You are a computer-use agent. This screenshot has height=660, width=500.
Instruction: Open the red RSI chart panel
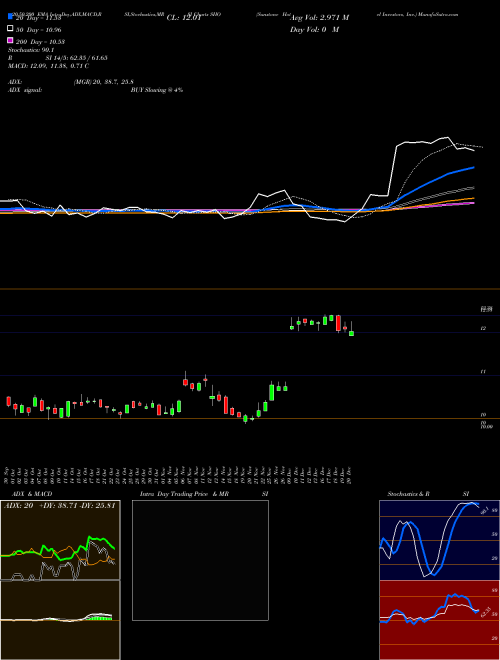pos(439,620)
